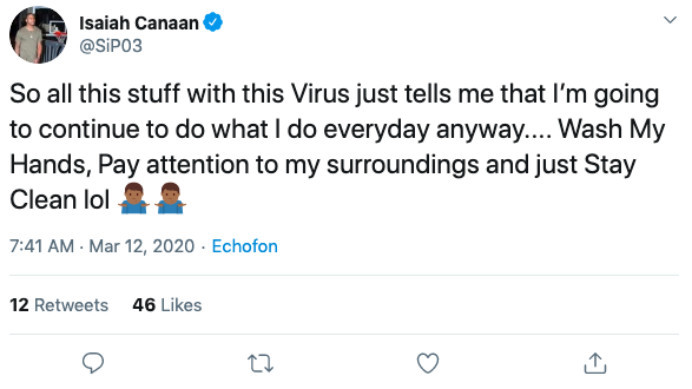Like the tweet with the heart icon
Screen dimensions: 692x389
pos(428,363)
